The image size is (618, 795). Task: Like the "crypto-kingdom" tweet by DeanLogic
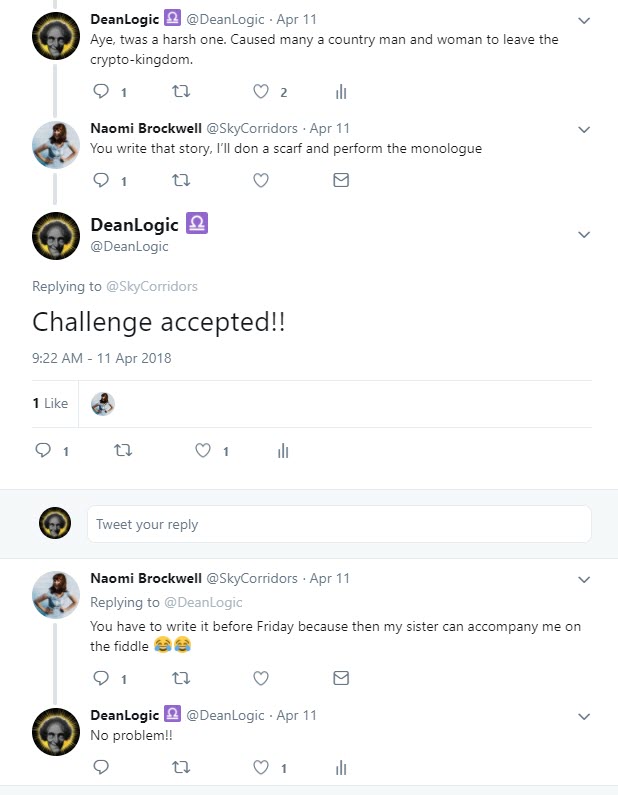(261, 92)
